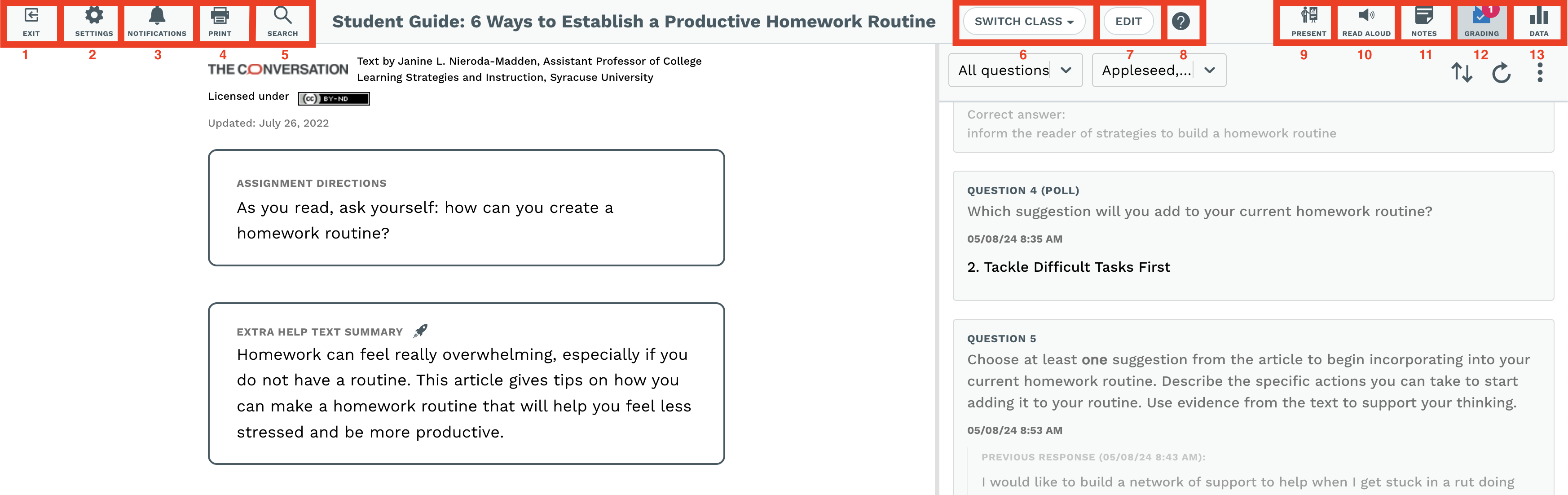Open the Search magnifier tool
The image size is (1568, 495).
pyautogui.click(x=282, y=22)
